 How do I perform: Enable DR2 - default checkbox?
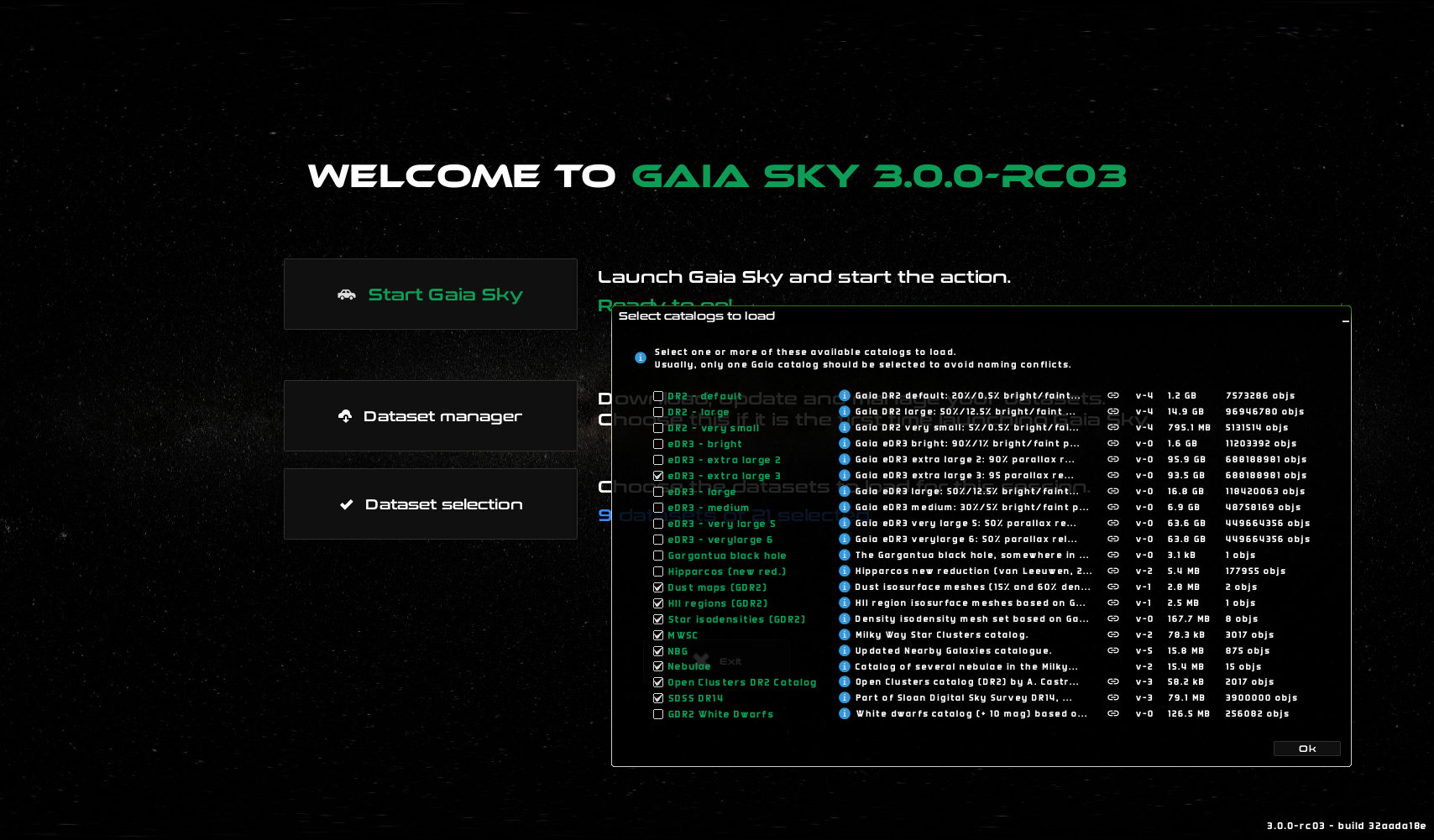(x=658, y=396)
